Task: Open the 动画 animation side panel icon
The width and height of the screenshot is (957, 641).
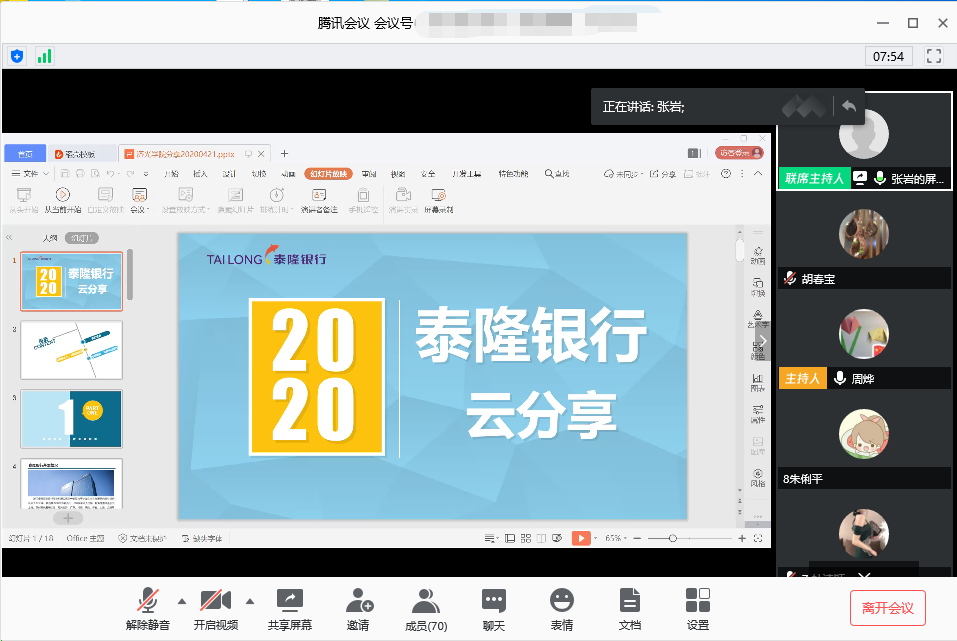Action: [x=757, y=255]
